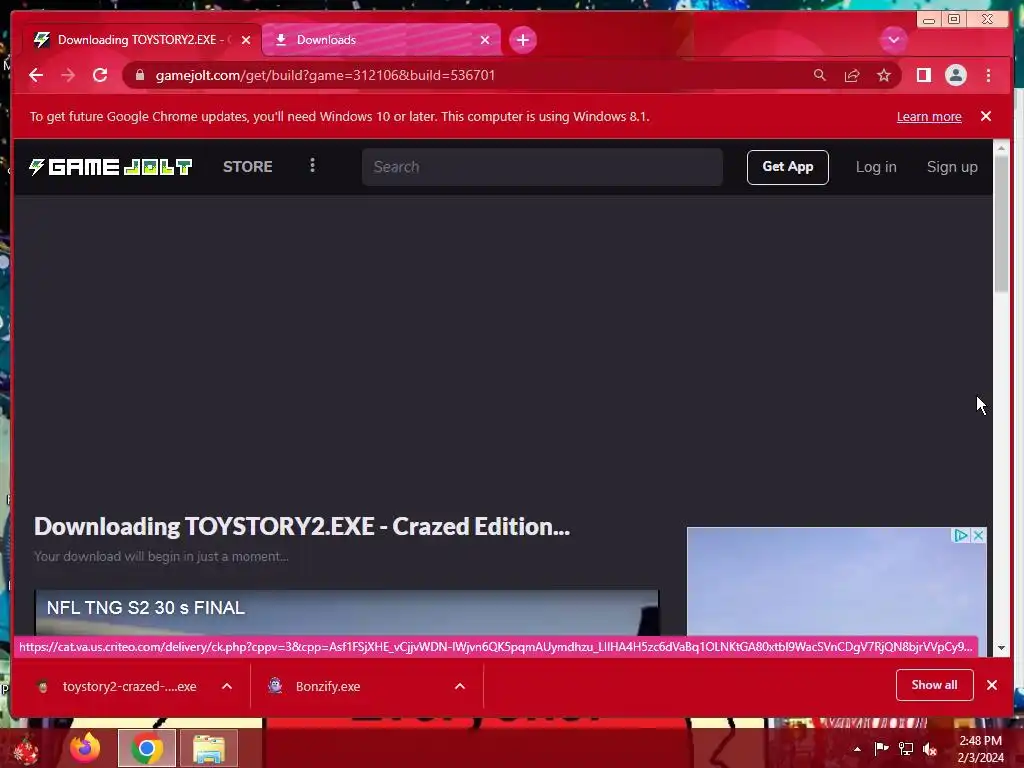Click the address bar URL
This screenshot has height=768, width=1024.
(325, 75)
